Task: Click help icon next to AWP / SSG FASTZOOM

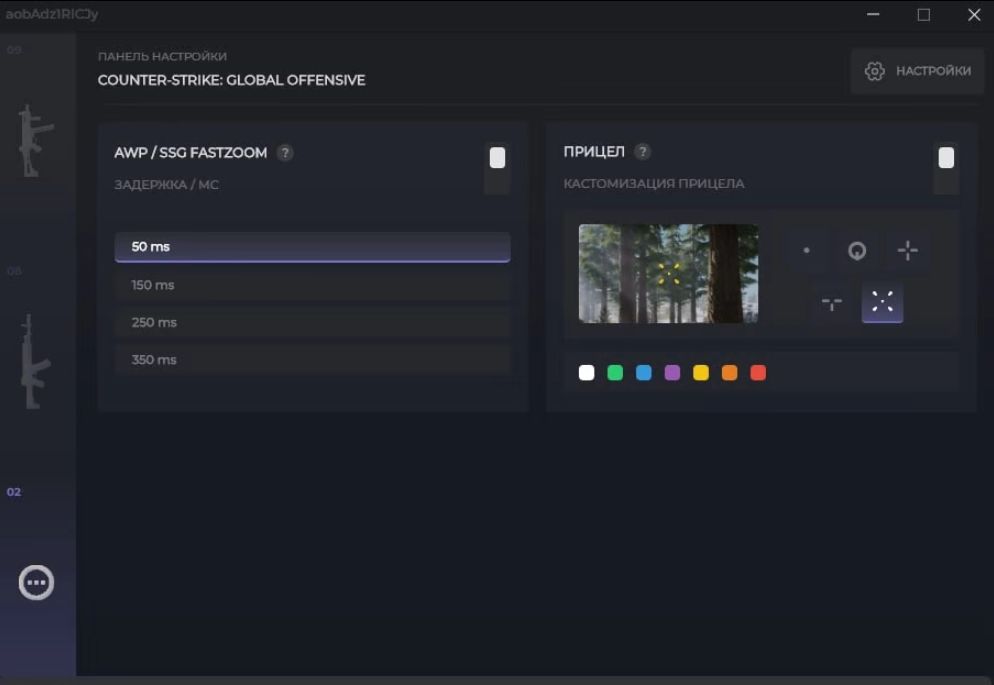Action: click(x=285, y=153)
